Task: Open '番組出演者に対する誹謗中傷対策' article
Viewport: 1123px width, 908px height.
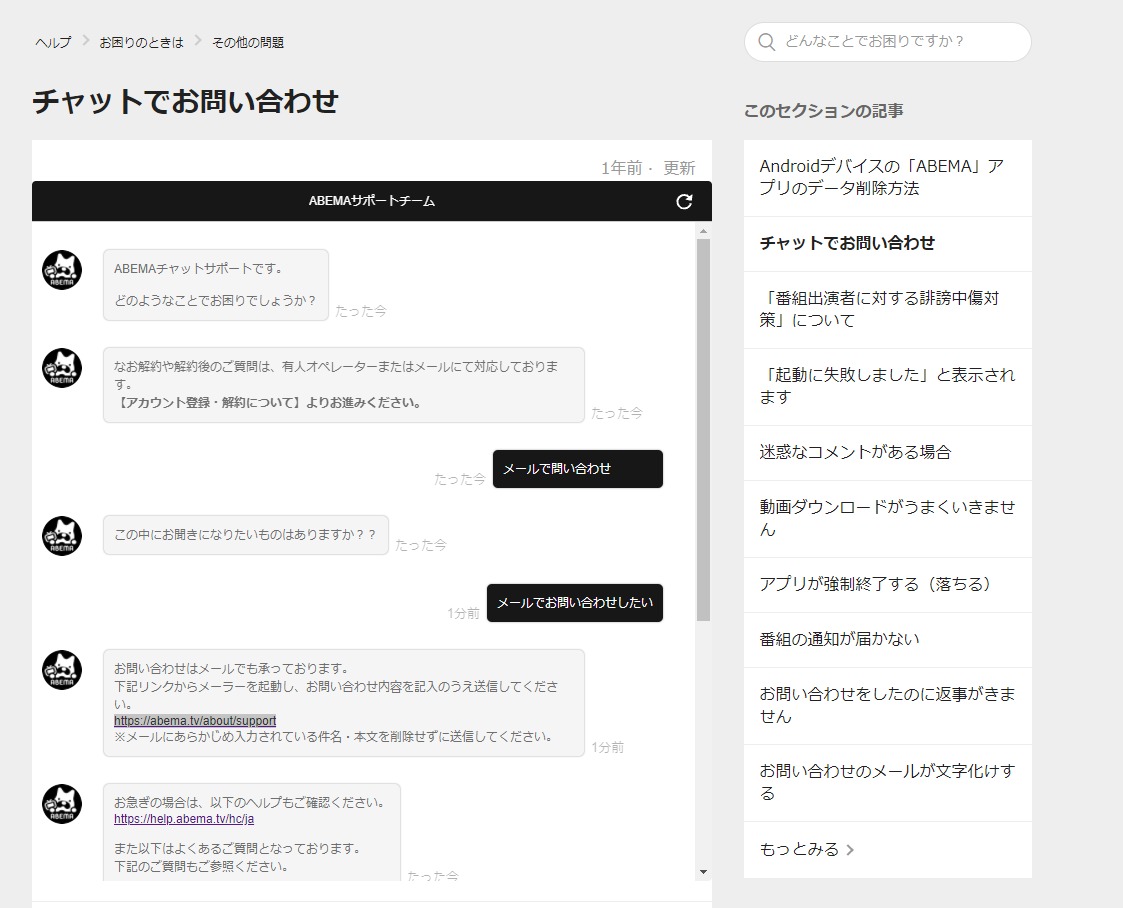Action: click(x=887, y=309)
